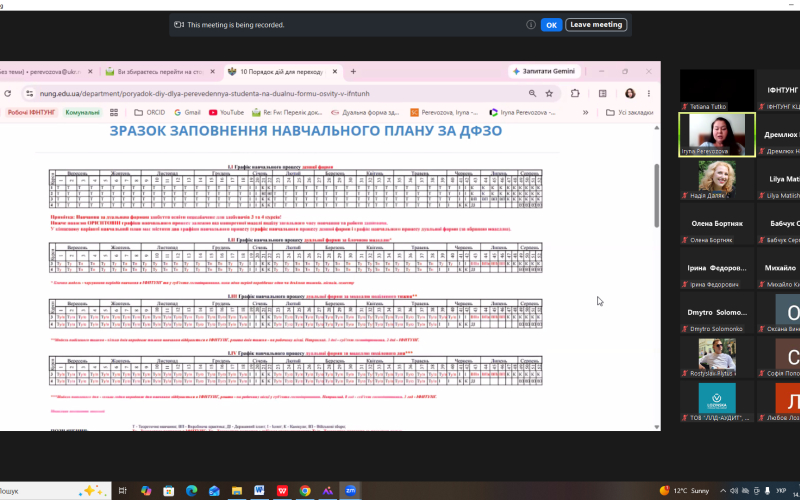Open the tab groups grid icon

(x=114, y=112)
